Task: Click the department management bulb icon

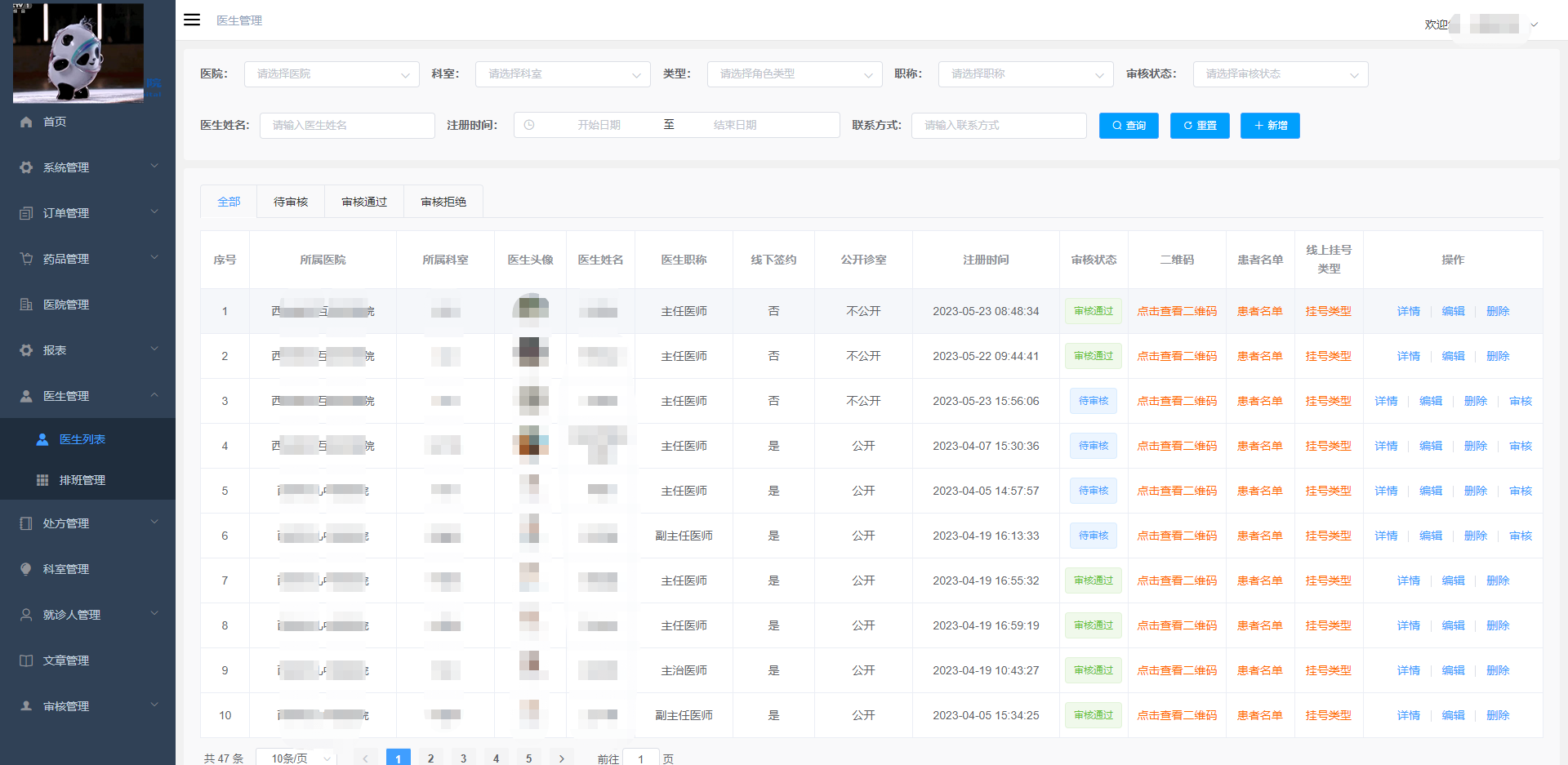Action: 26,569
